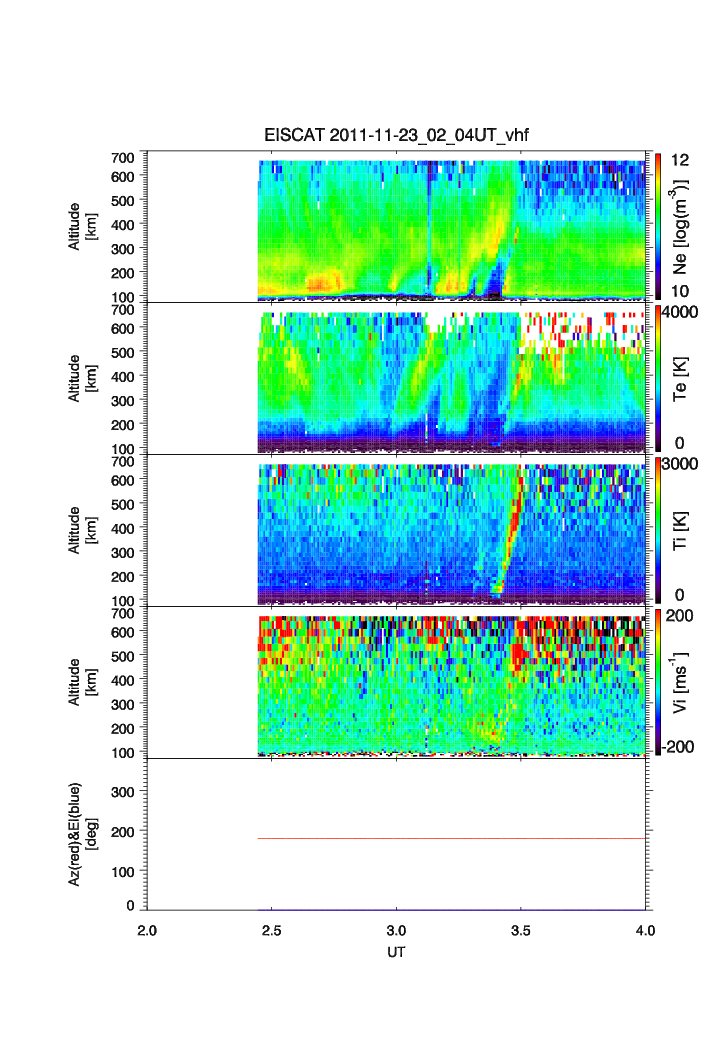708x1062 pixels.
Task: Select the Te [K] colorbar label
Action: tap(680, 379)
